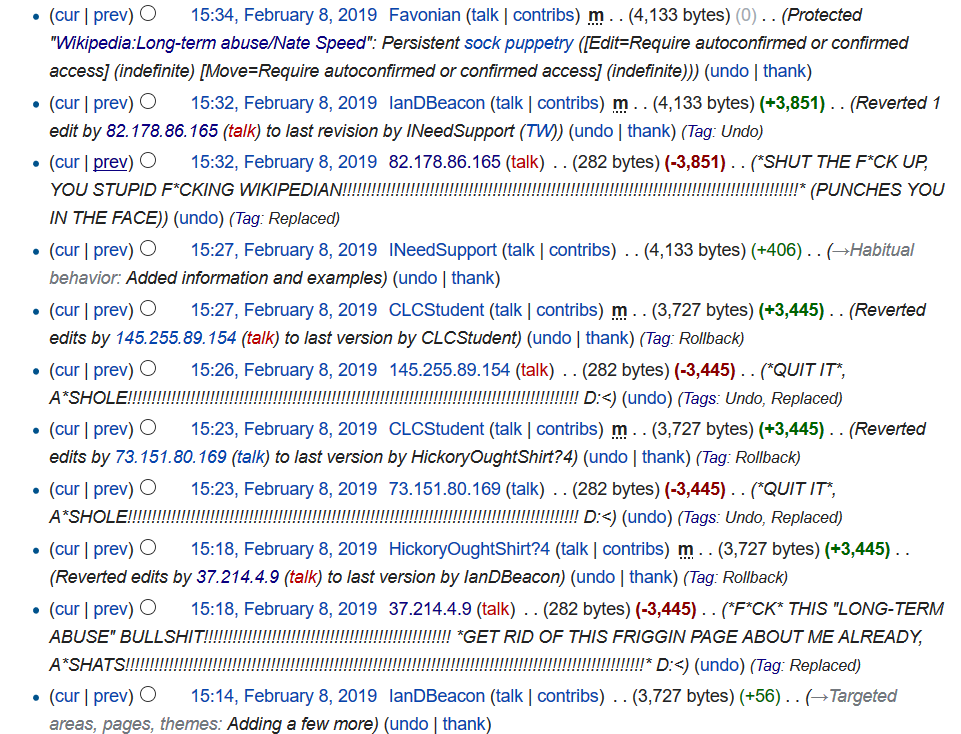This screenshot has height=734, width=961.
Task: Click the '(+406)' byte change value
Action: click(777, 250)
